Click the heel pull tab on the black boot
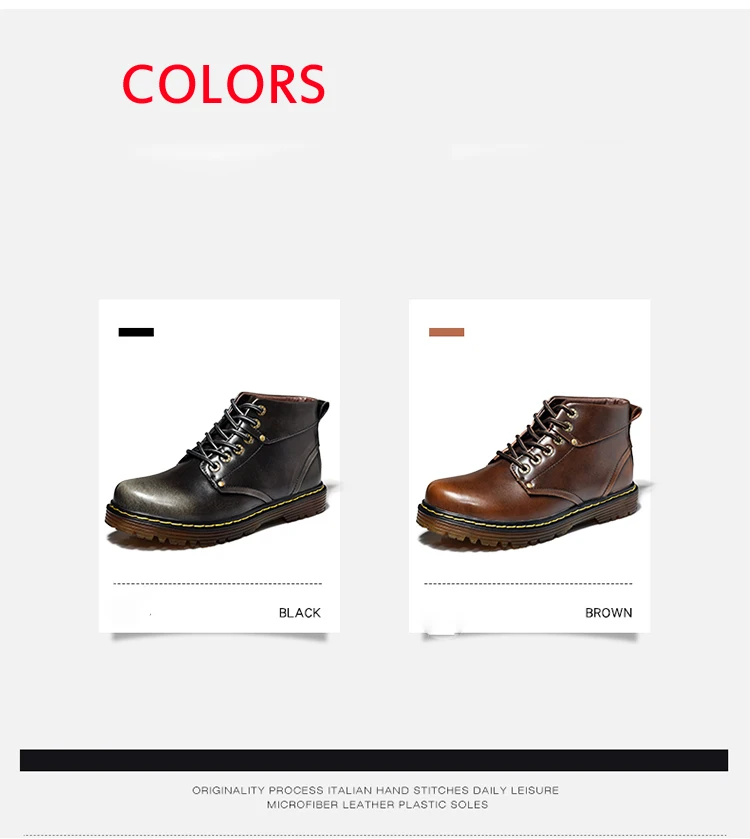The height and width of the screenshot is (839, 750). pos(323,408)
